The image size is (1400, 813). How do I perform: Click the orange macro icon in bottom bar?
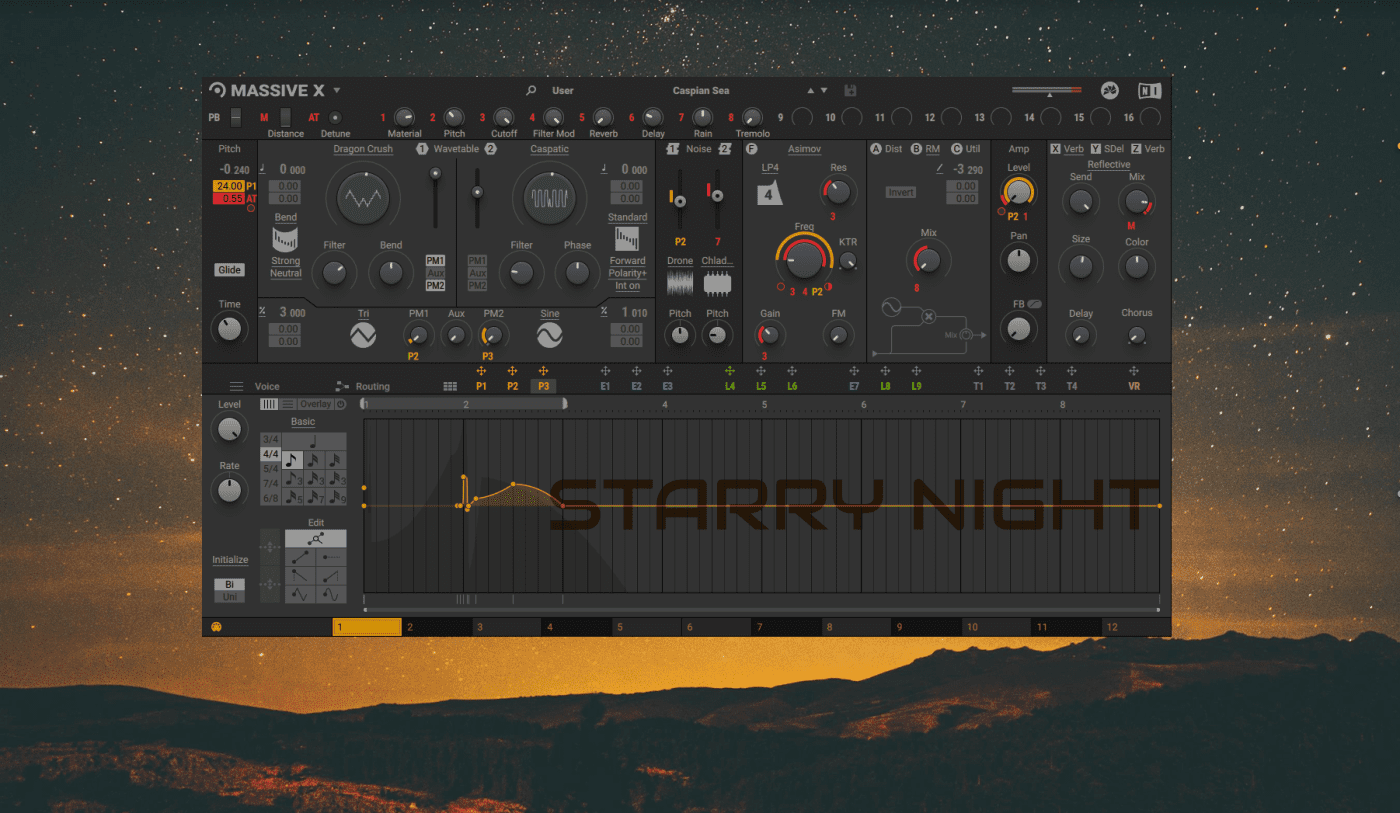(x=216, y=627)
